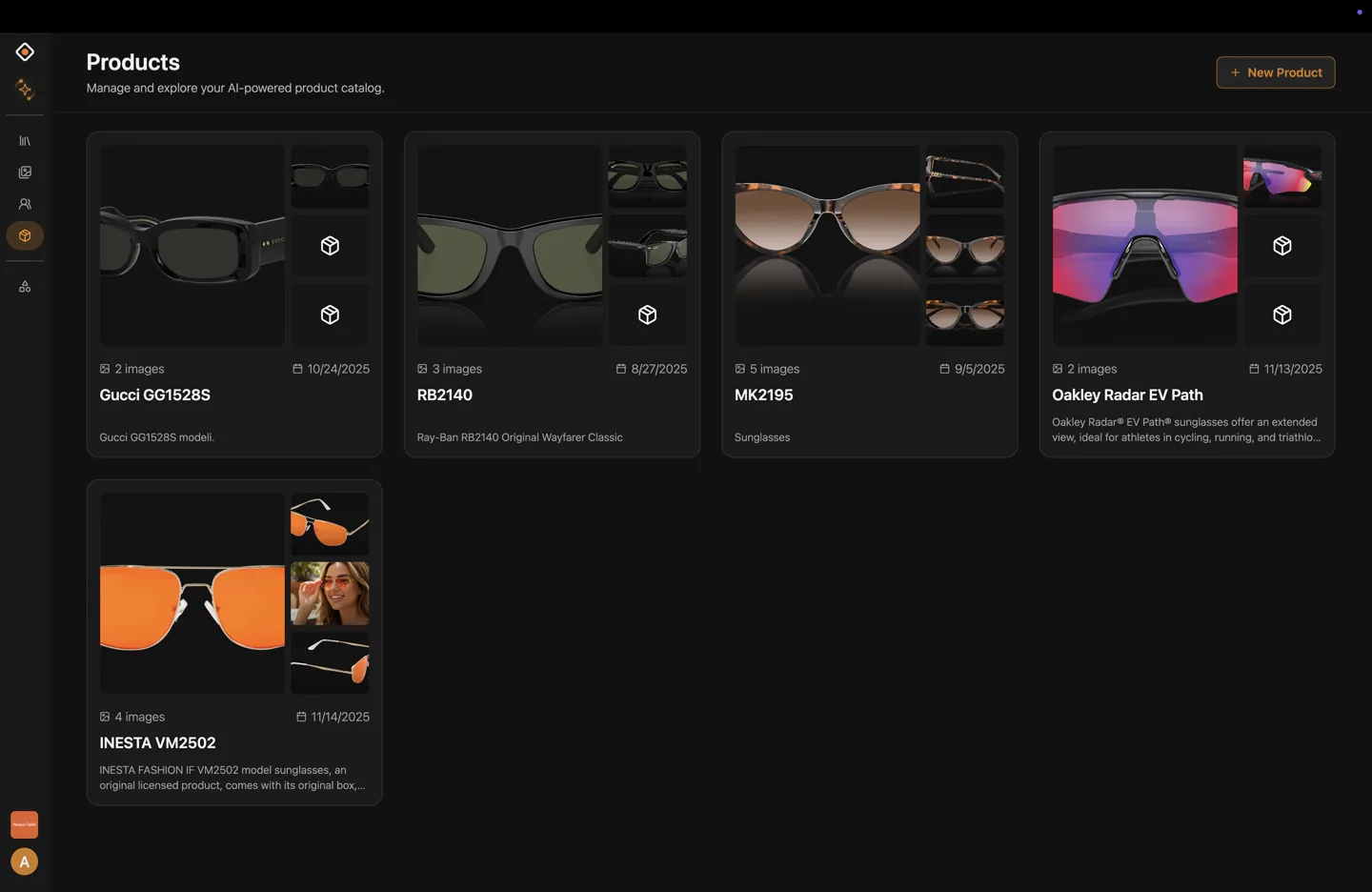Screen dimensions: 1372x892
Task: Click the 11/13/2025 date on Oakley card
Action: 1285,369
